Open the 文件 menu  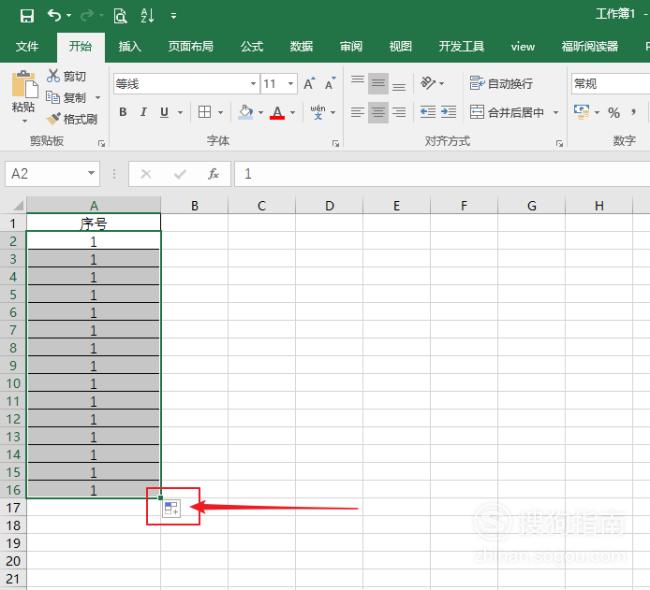coord(27,46)
